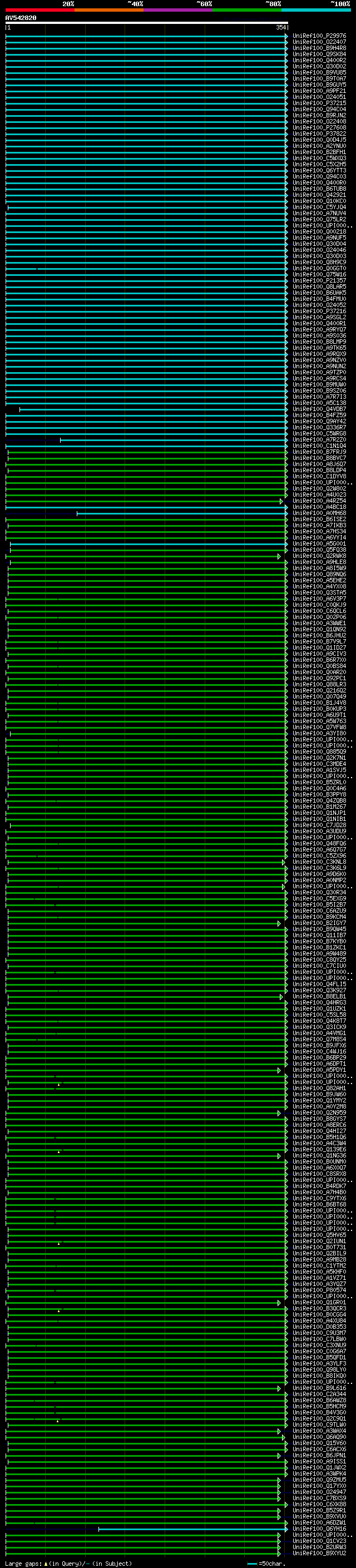
Task: Select the UniRef100_C5WRG8 label
Action: (x=319, y=433)
